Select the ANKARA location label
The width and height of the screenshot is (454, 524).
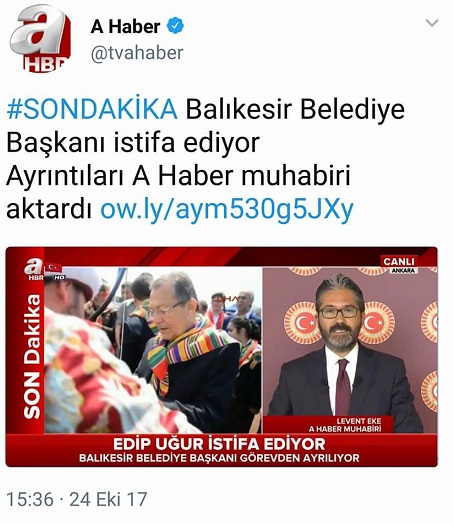coord(403,270)
